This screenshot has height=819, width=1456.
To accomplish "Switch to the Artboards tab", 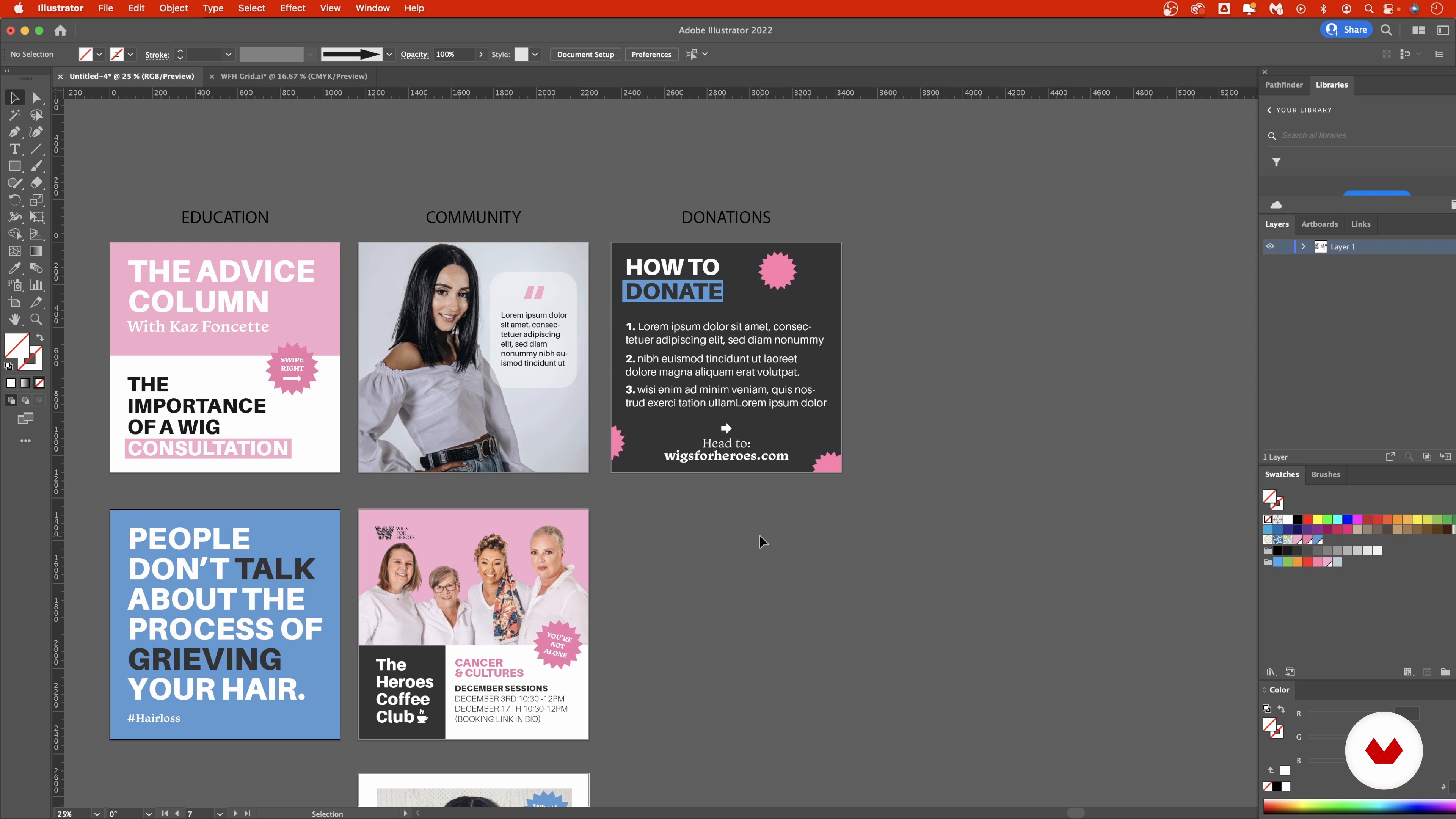I will tap(1319, 224).
